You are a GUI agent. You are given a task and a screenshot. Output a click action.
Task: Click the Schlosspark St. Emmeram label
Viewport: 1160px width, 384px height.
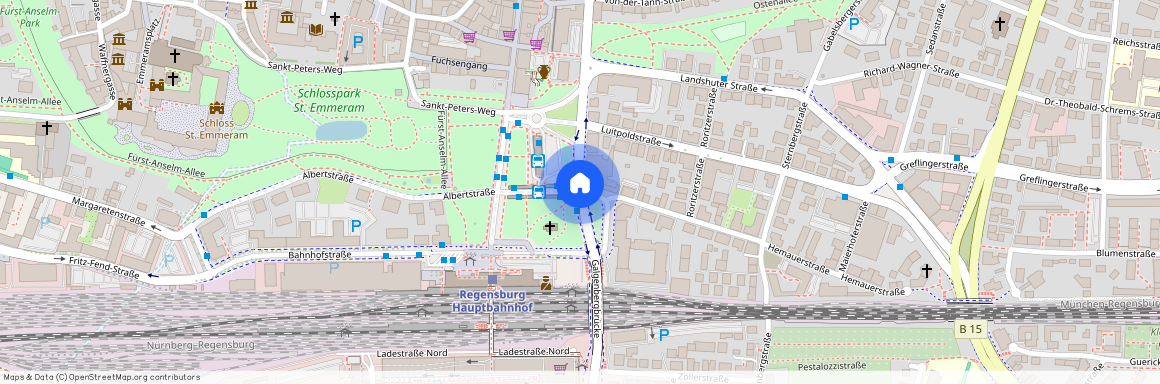(x=331, y=101)
